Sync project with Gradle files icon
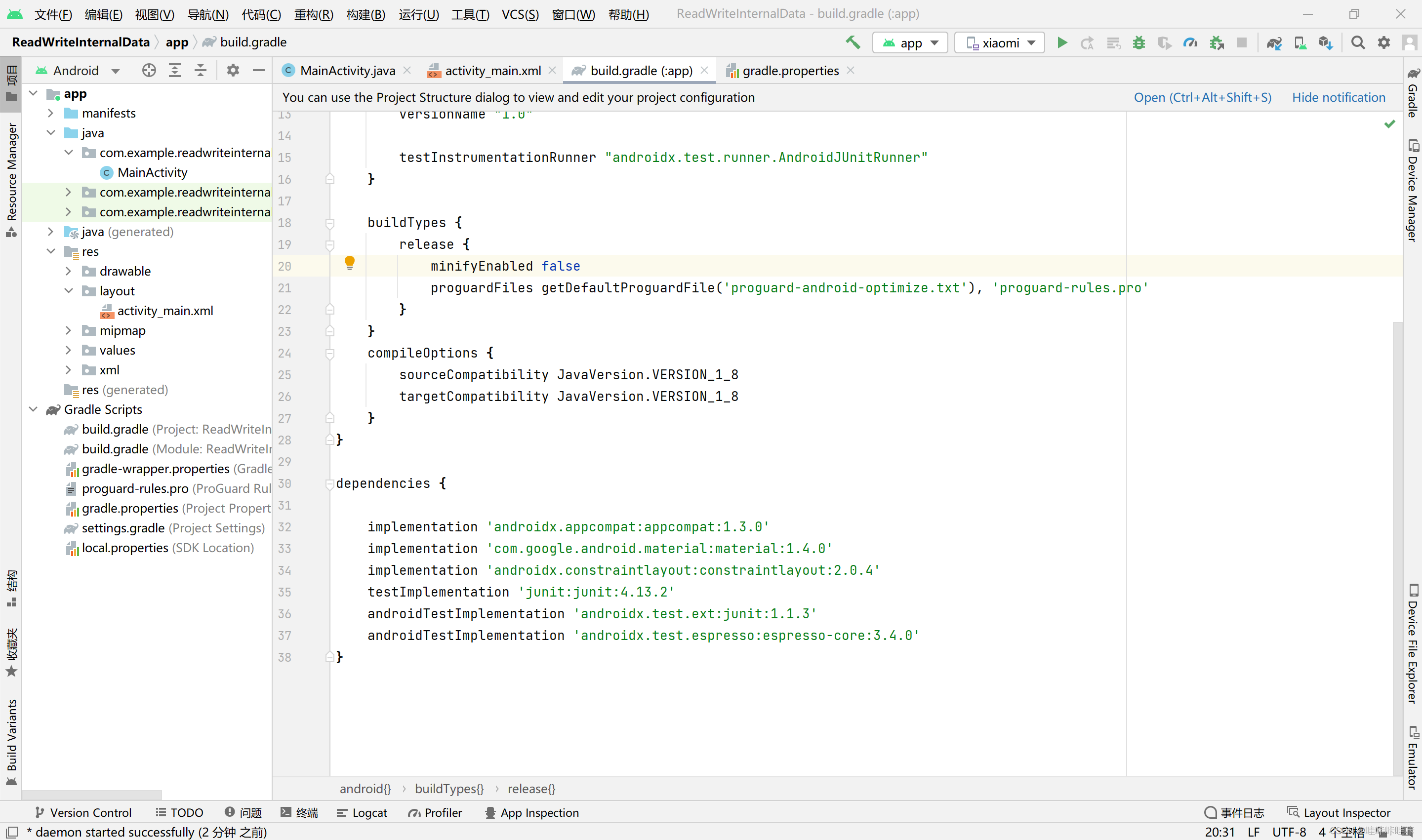 pyautogui.click(x=1274, y=42)
